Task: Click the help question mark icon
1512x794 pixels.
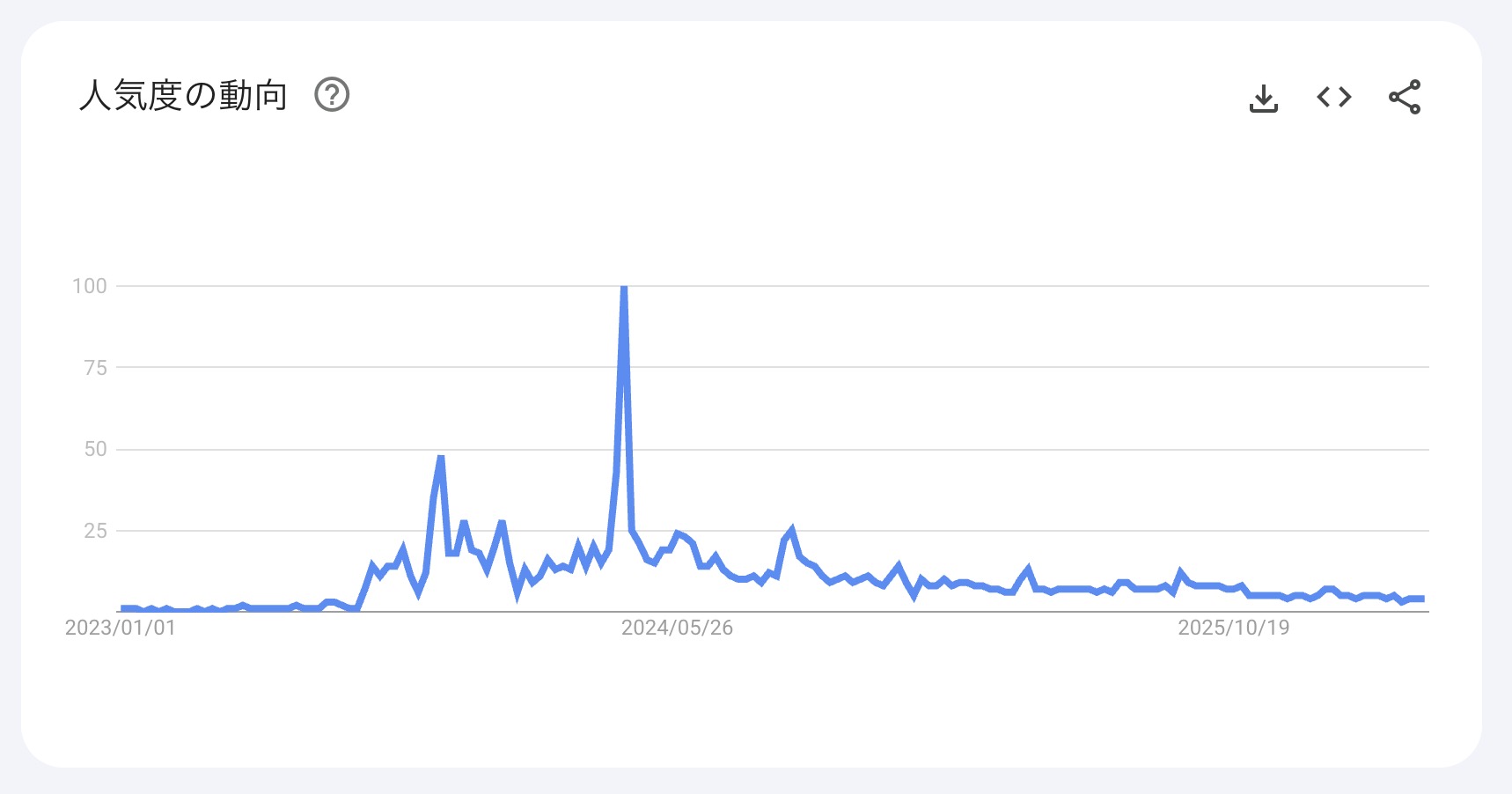Action: pos(332,95)
